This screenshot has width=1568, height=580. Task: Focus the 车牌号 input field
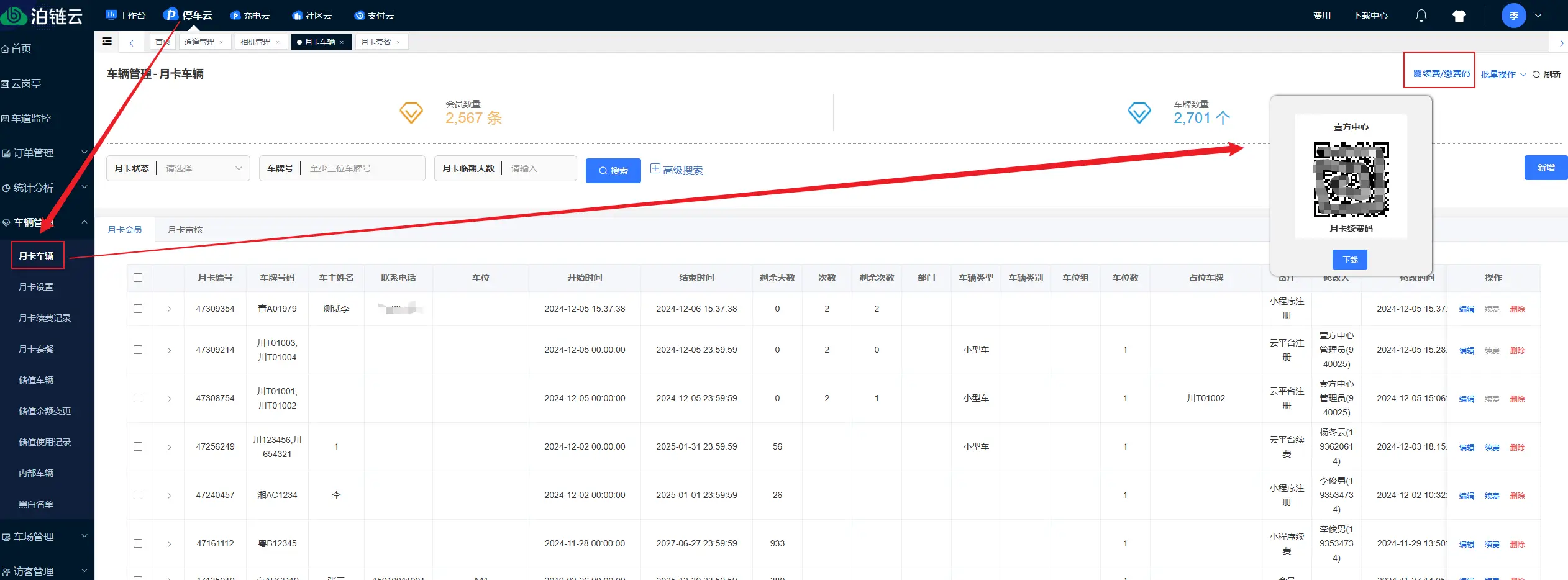[363, 168]
